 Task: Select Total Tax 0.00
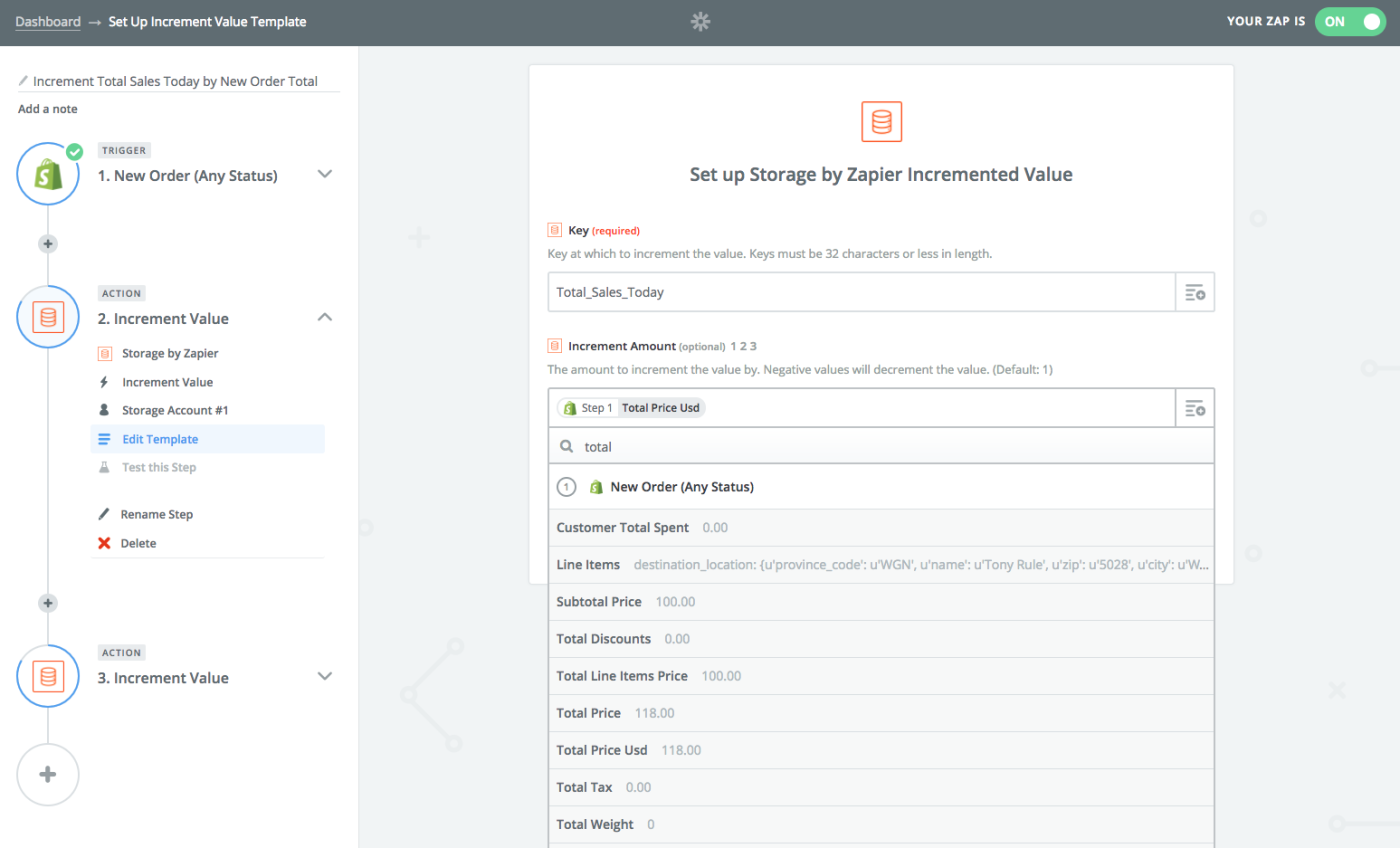tap(881, 787)
